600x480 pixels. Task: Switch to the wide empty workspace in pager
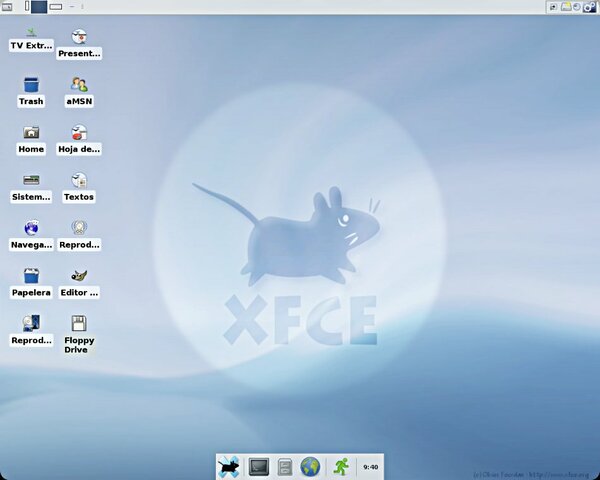(56, 7)
